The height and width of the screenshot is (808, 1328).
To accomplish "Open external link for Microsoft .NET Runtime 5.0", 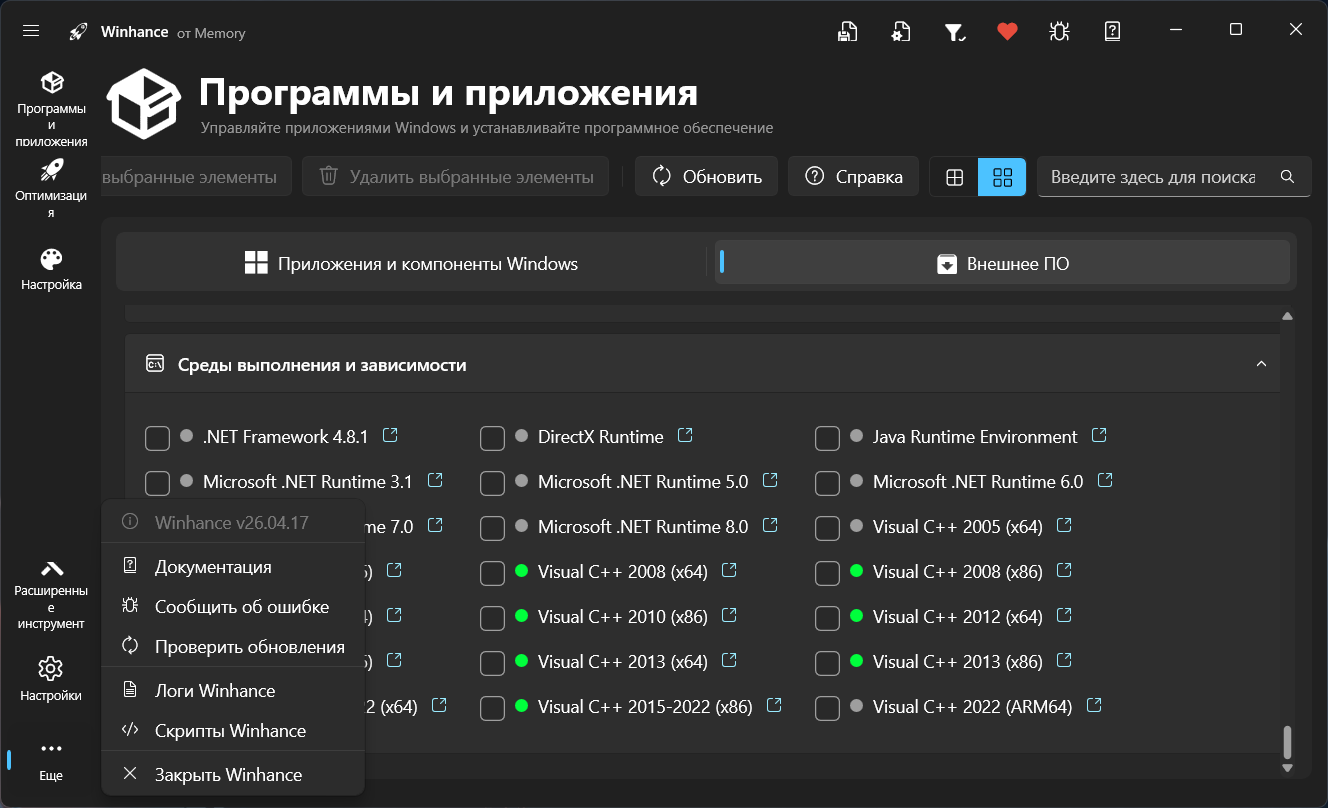I will click(770, 480).
